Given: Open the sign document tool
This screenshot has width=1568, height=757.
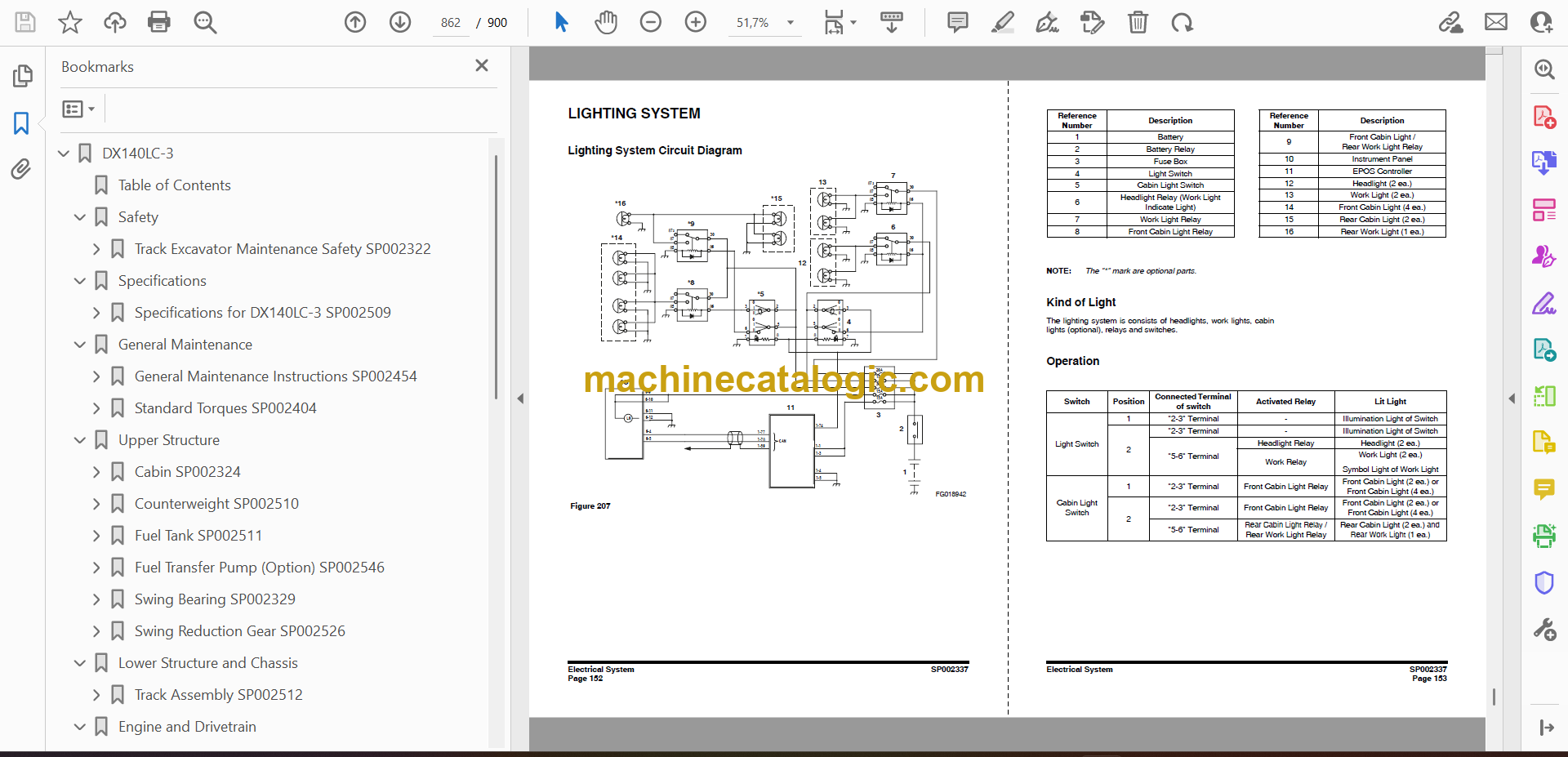Looking at the screenshot, I should [x=1048, y=22].
